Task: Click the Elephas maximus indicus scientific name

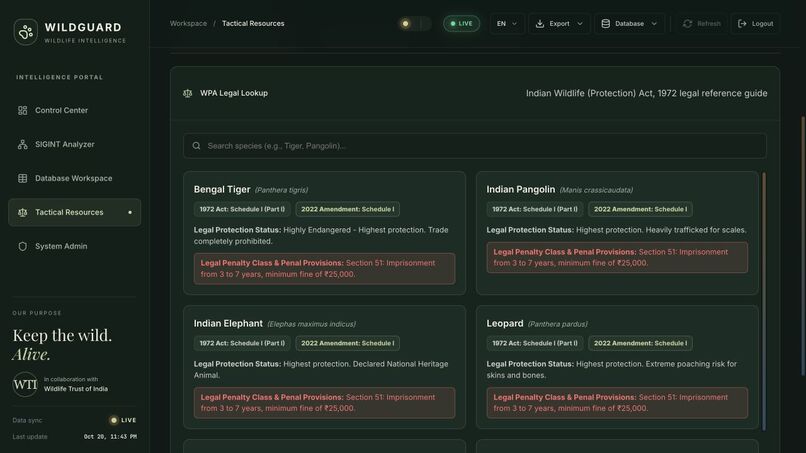Action: 312,324
